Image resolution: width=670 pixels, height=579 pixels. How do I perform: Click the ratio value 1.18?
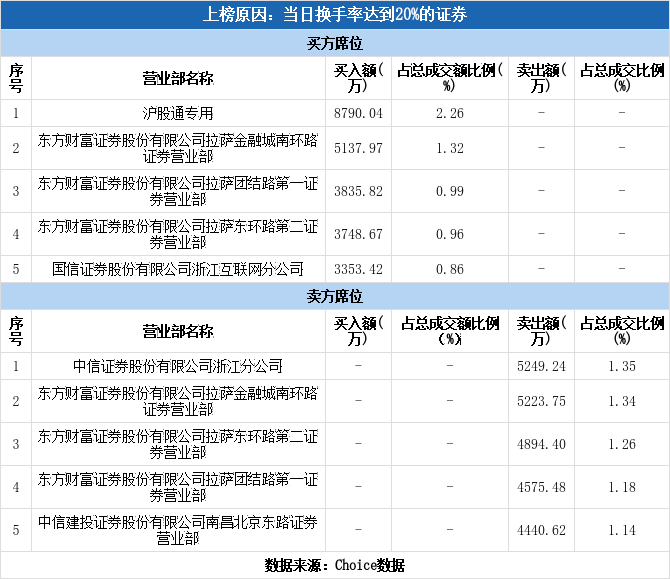(x=622, y=487)
